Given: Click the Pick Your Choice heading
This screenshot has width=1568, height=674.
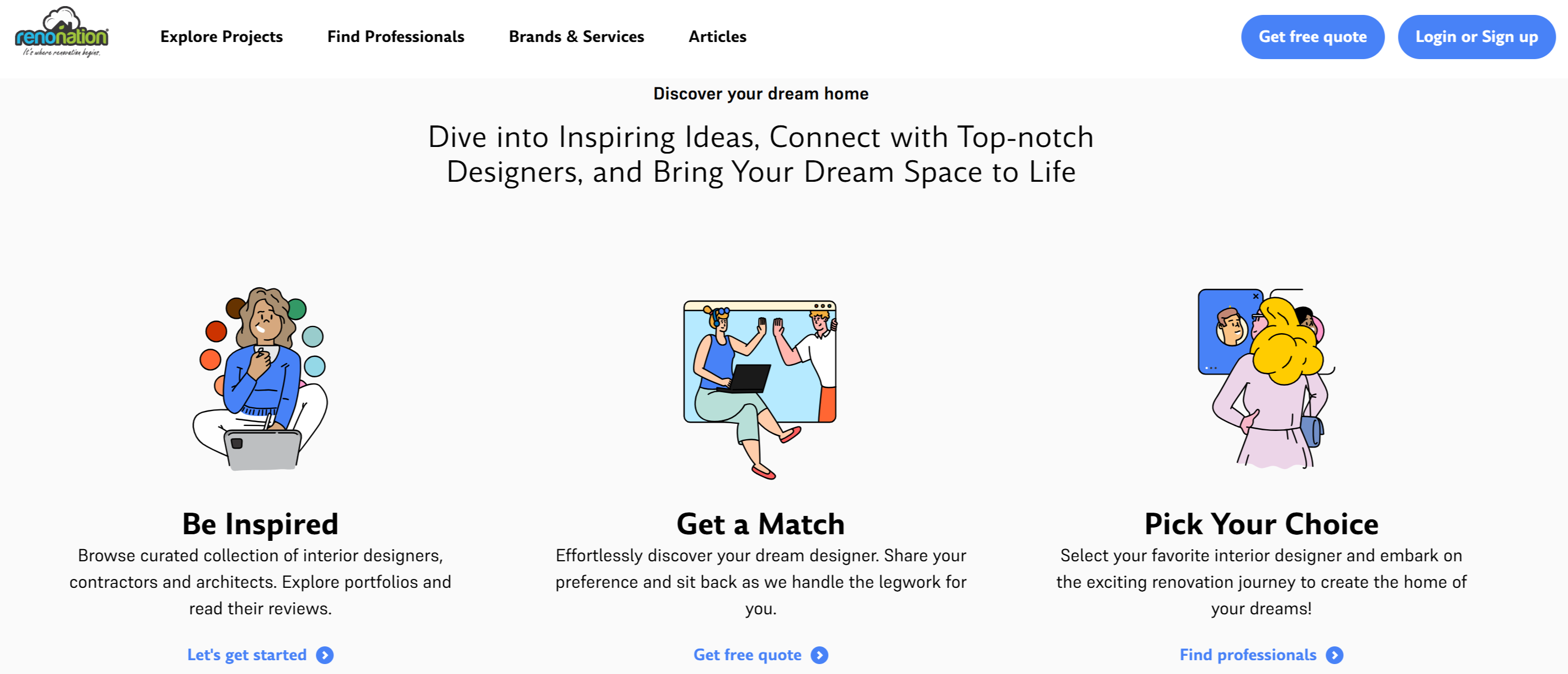Looking at the screenshot, I should pos(1261,524).
